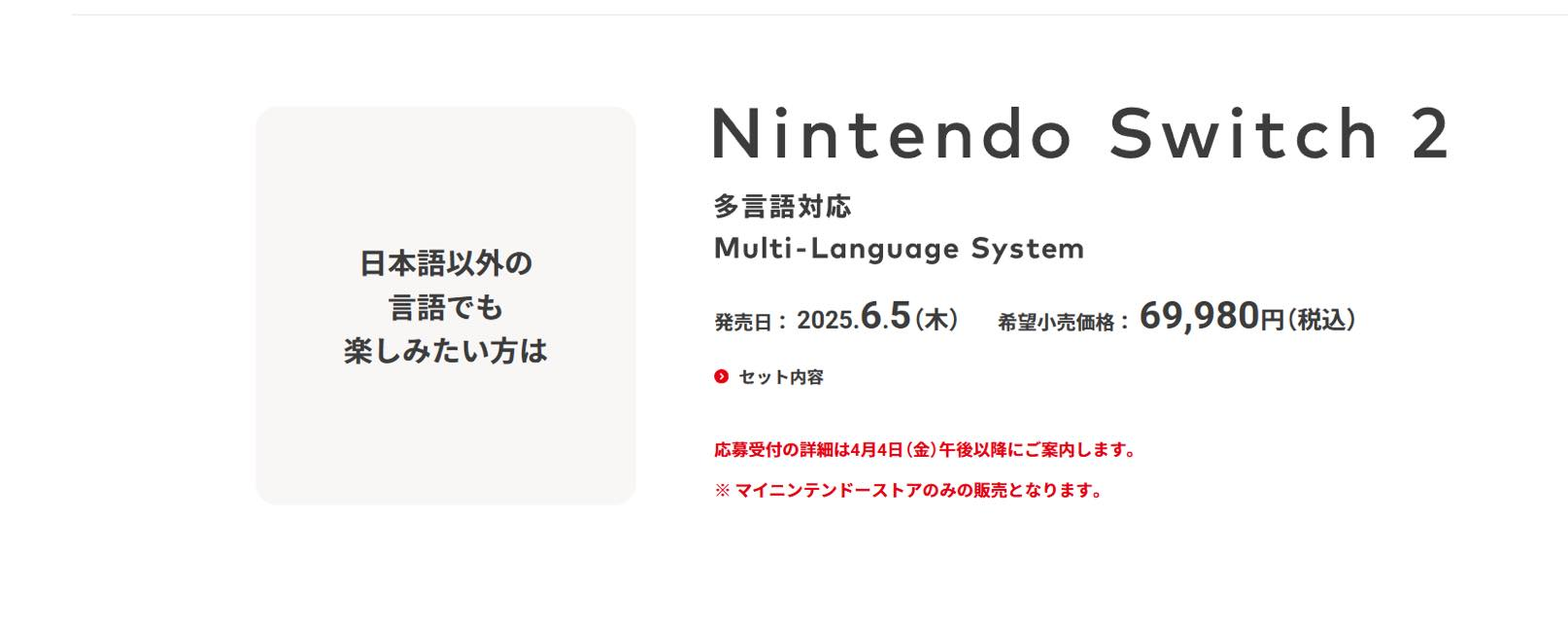Click the ※ symbol starting the last notice

coord(722,491)
